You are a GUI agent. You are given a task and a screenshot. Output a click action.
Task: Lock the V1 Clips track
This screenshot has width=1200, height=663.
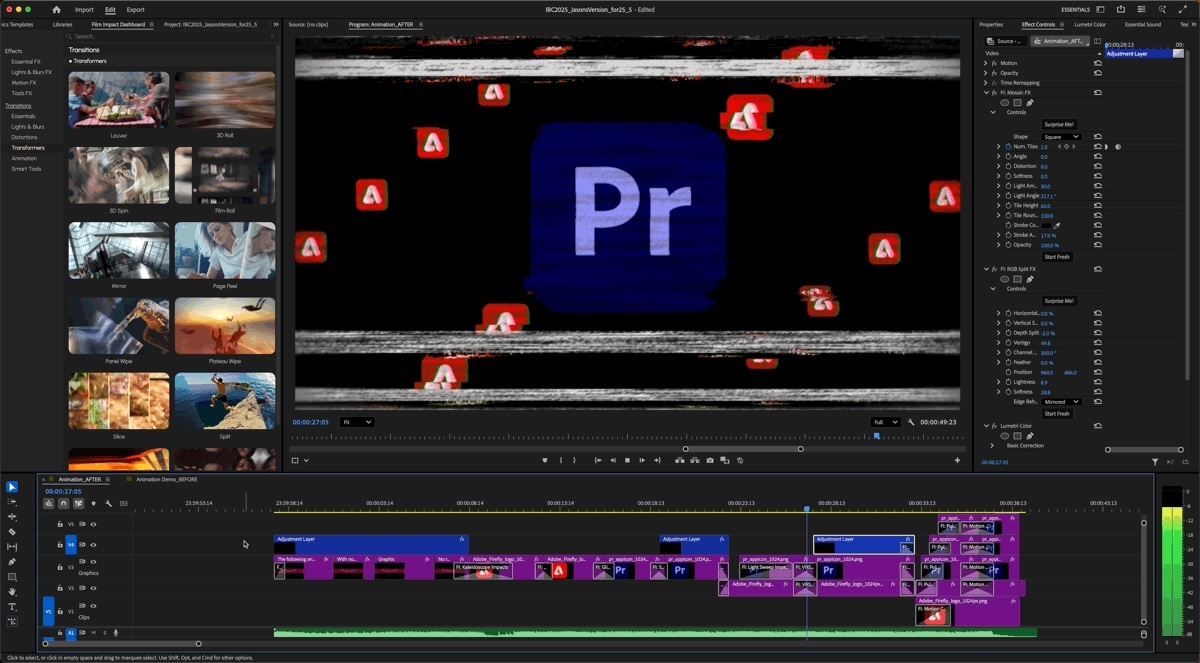[60, 611]
